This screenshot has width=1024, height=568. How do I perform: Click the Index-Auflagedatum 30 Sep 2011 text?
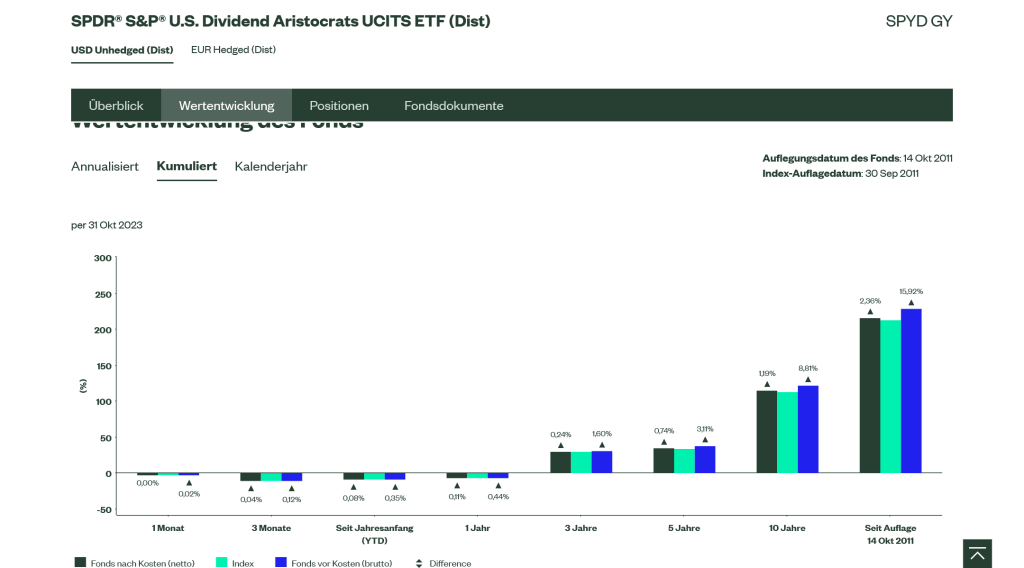(x=840, y=174)
